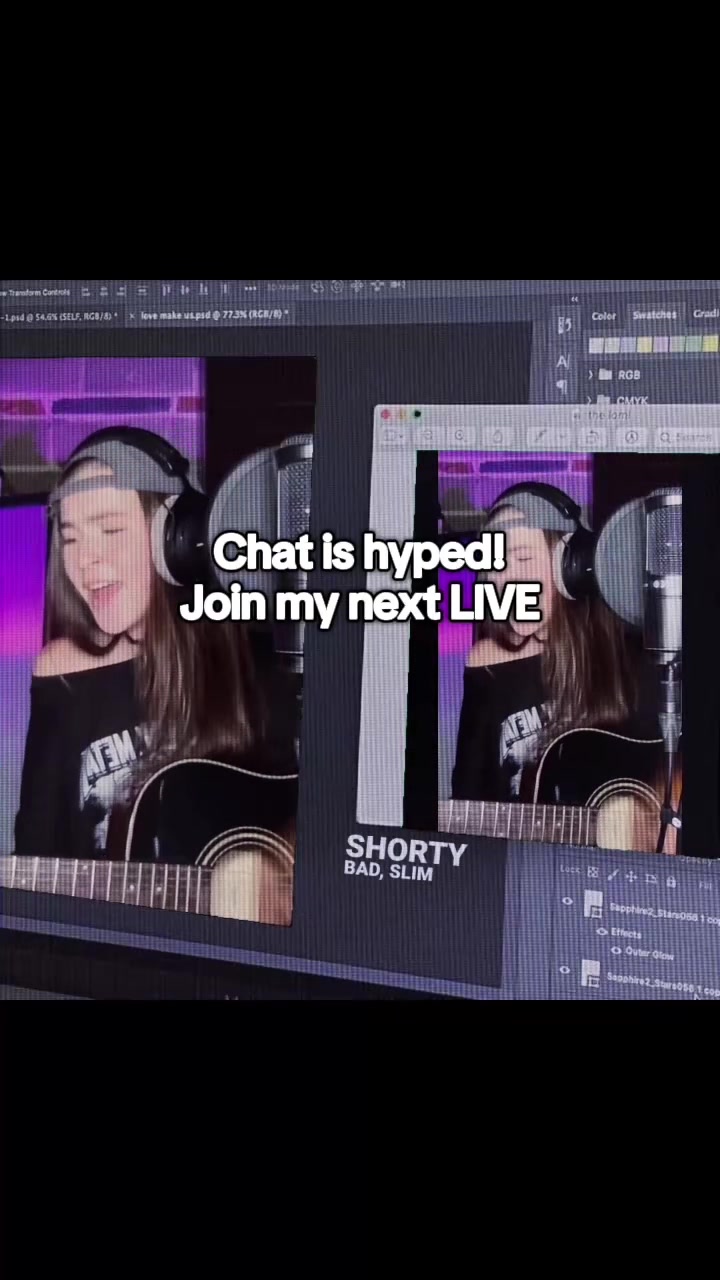Pick the first white recent swatch
This screenshot has height=1280, width=720.
(596, 345)
